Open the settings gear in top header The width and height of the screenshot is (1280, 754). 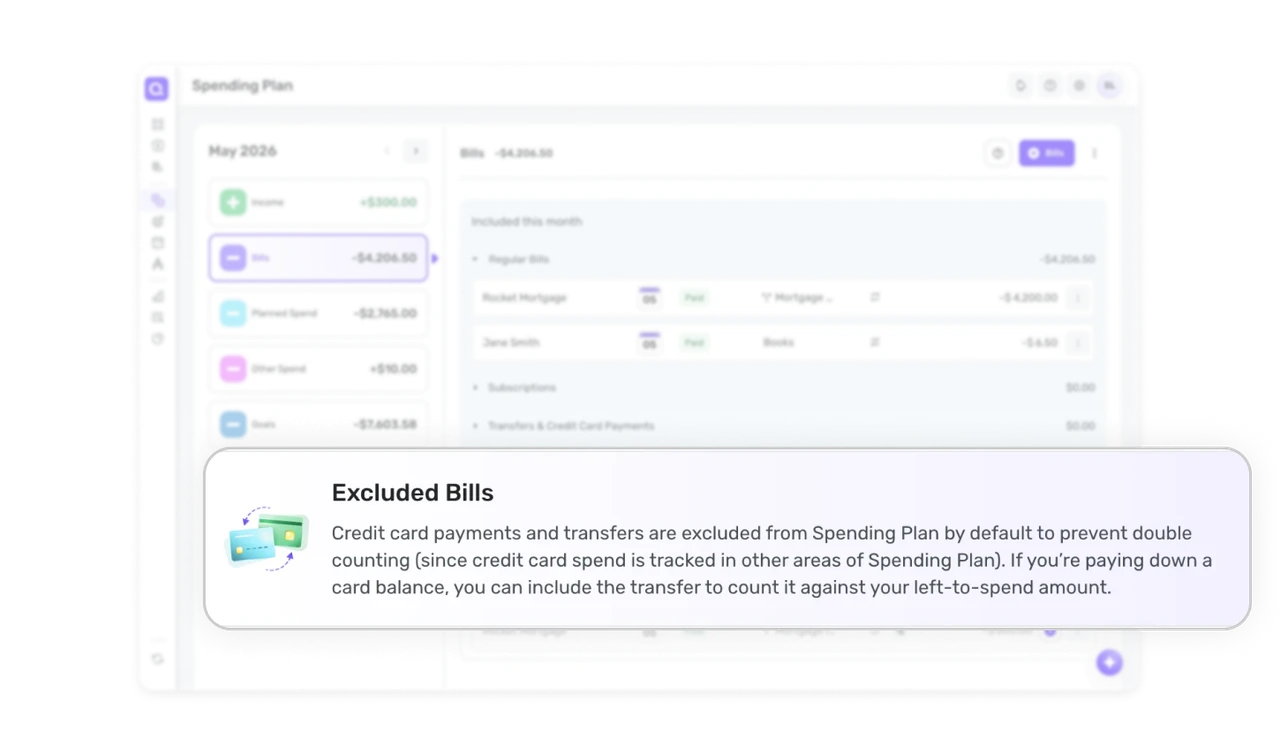tap(1079, 86)
